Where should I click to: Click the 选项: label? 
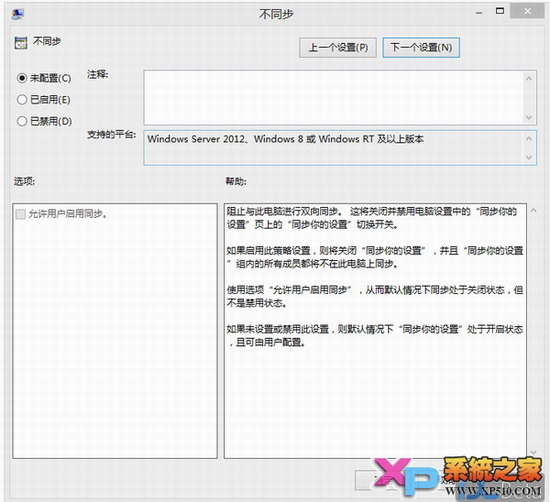click(24, 181)
